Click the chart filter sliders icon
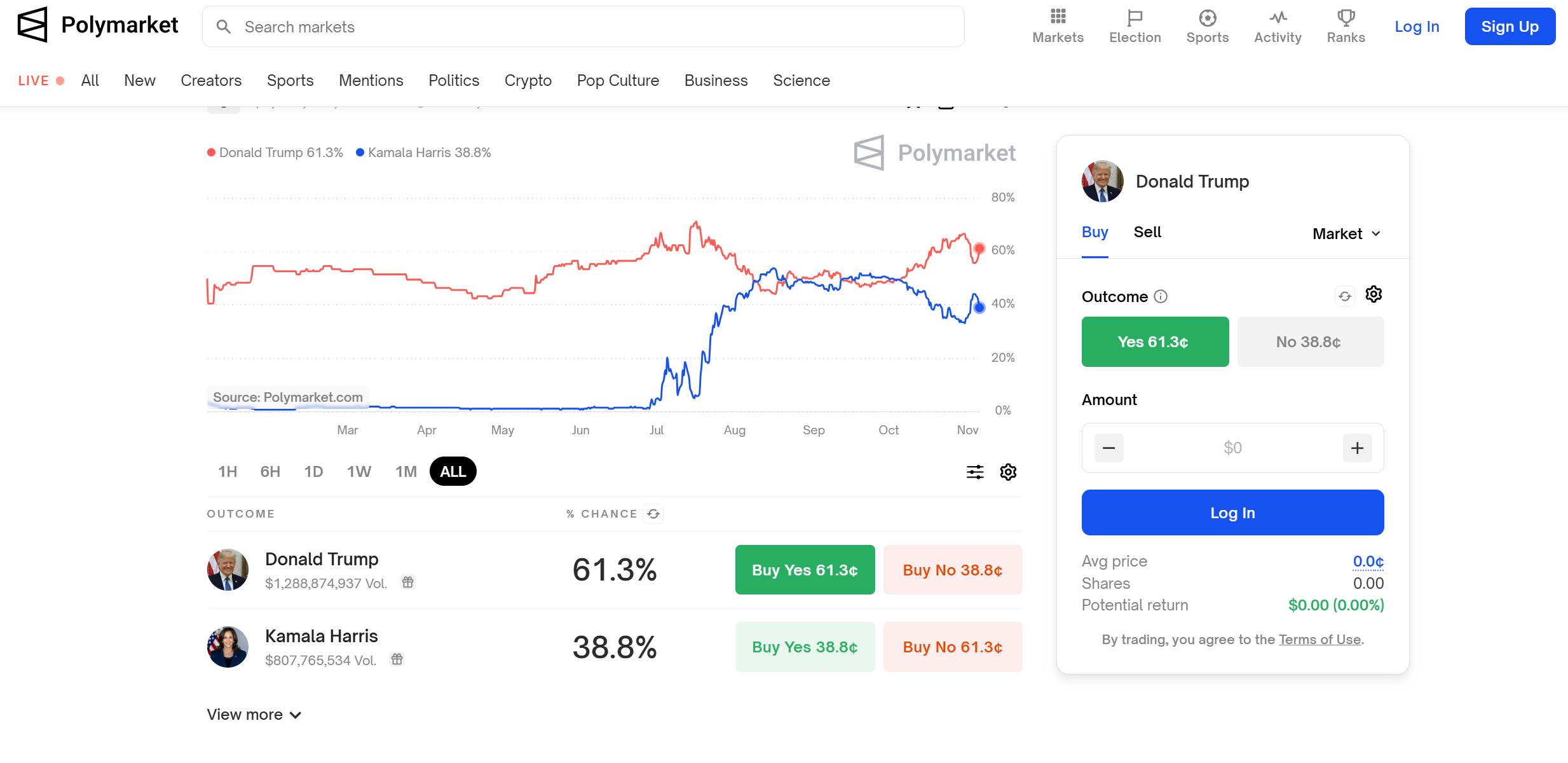Viewport: 1568px width, 763px height. [975, 472]
